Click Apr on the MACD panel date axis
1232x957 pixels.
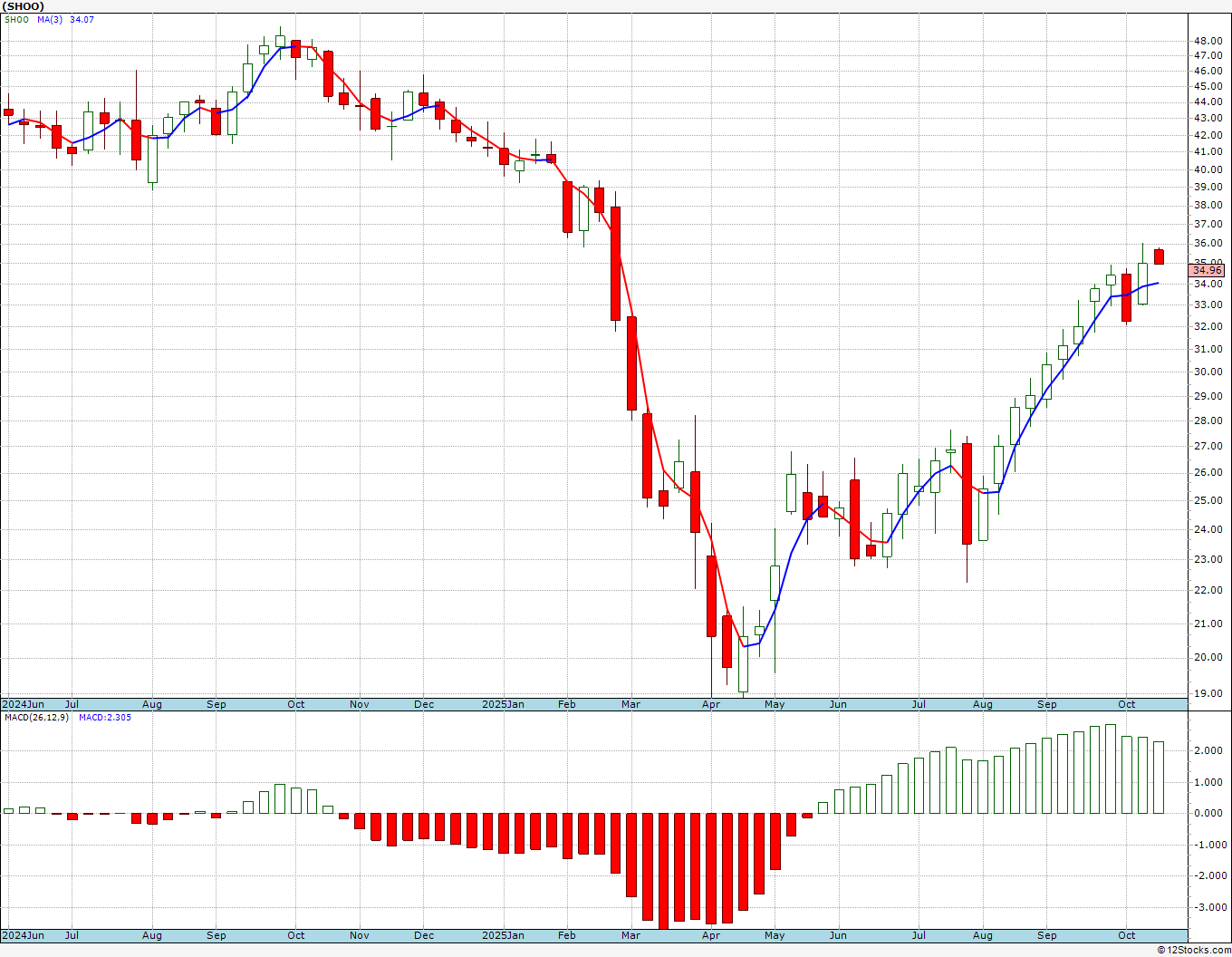tap(711, 935)
